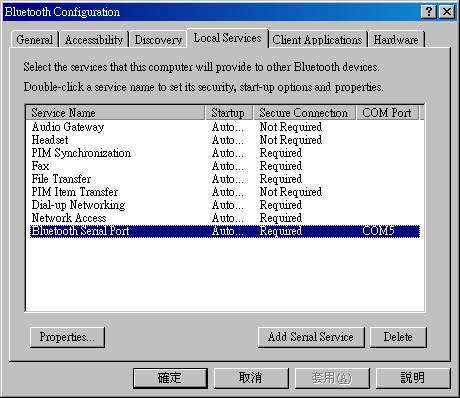Click Auto... startup in the Headset row
460x398 pixels.
pos(228,140)
